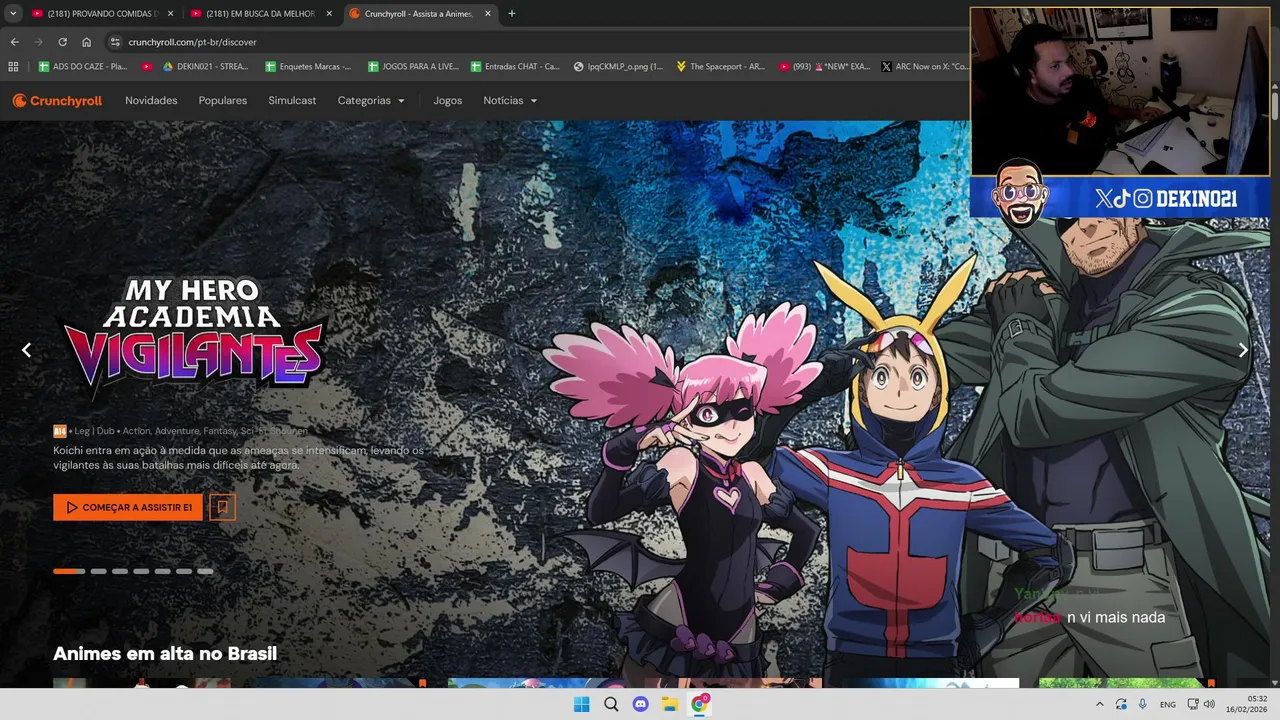The image size is (1280, 720).
Task: Open the browser home page button
Action: (x=86, y=42)
